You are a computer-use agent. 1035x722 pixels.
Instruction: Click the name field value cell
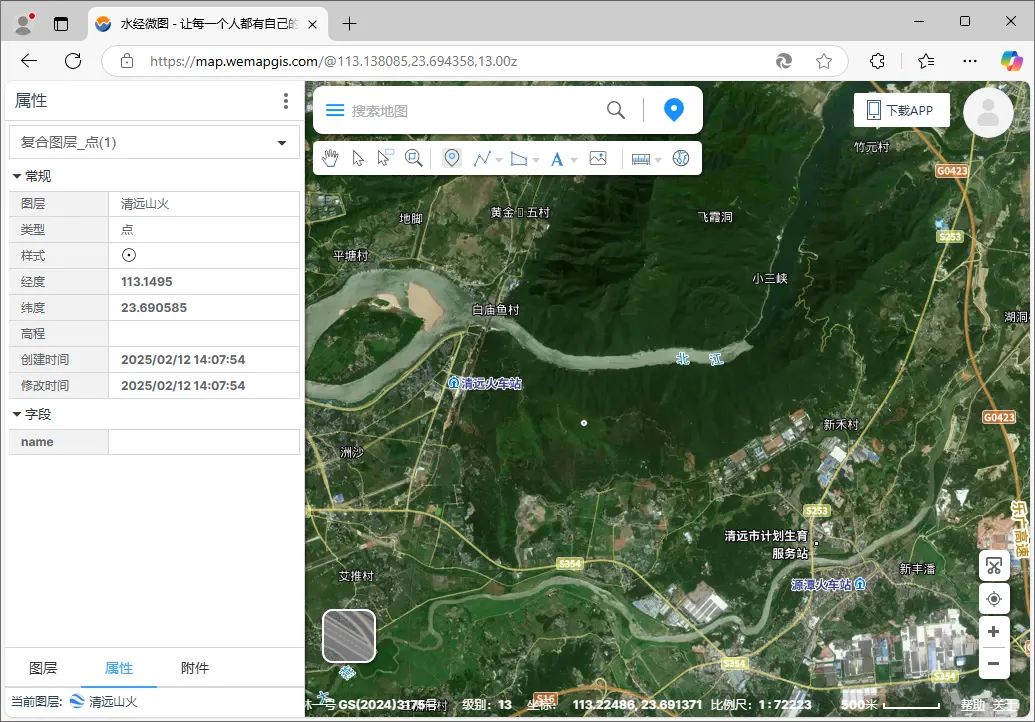coord(204,442)
